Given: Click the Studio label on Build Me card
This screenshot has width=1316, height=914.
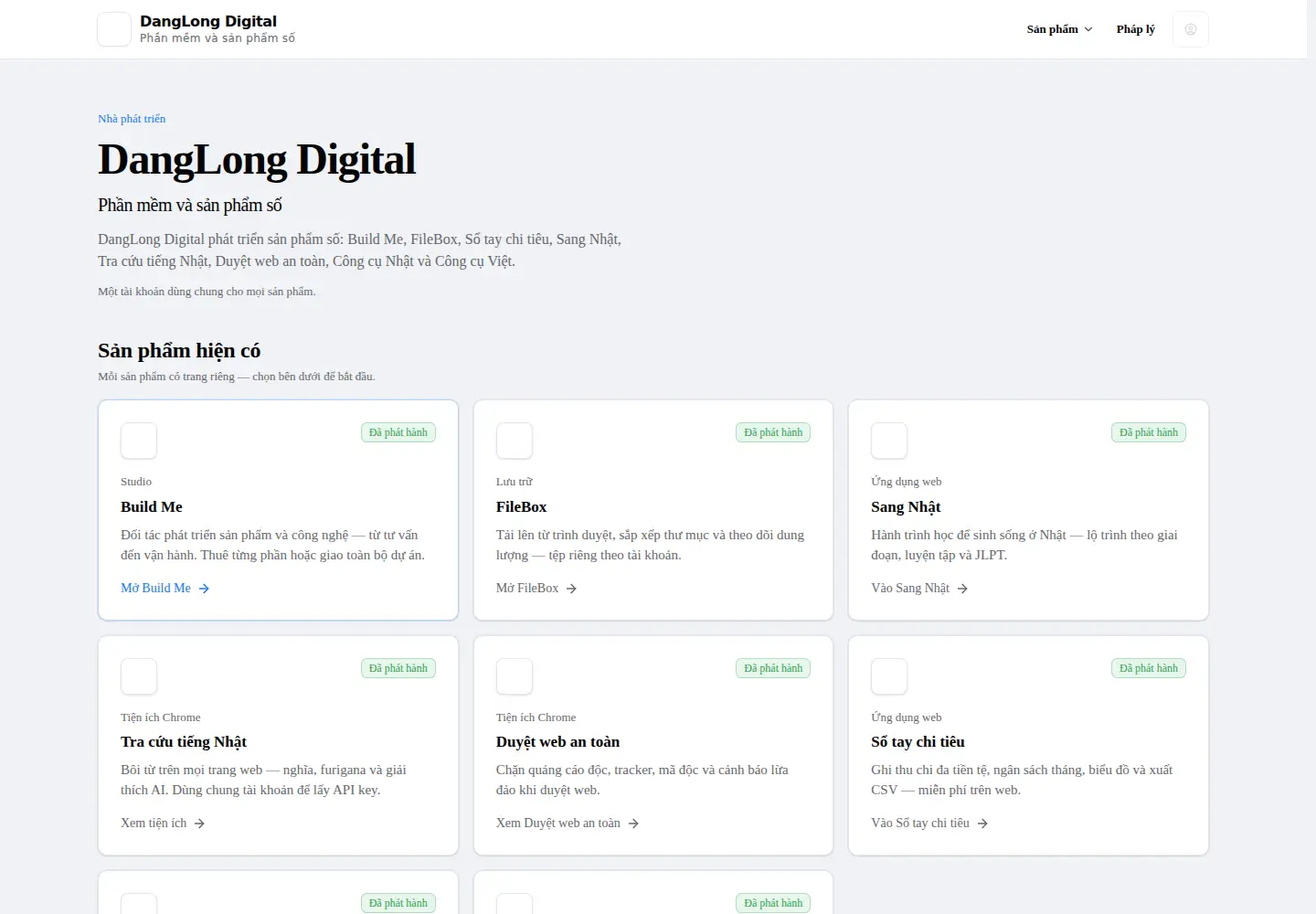Looking at the screenshot, I should 136,482.
